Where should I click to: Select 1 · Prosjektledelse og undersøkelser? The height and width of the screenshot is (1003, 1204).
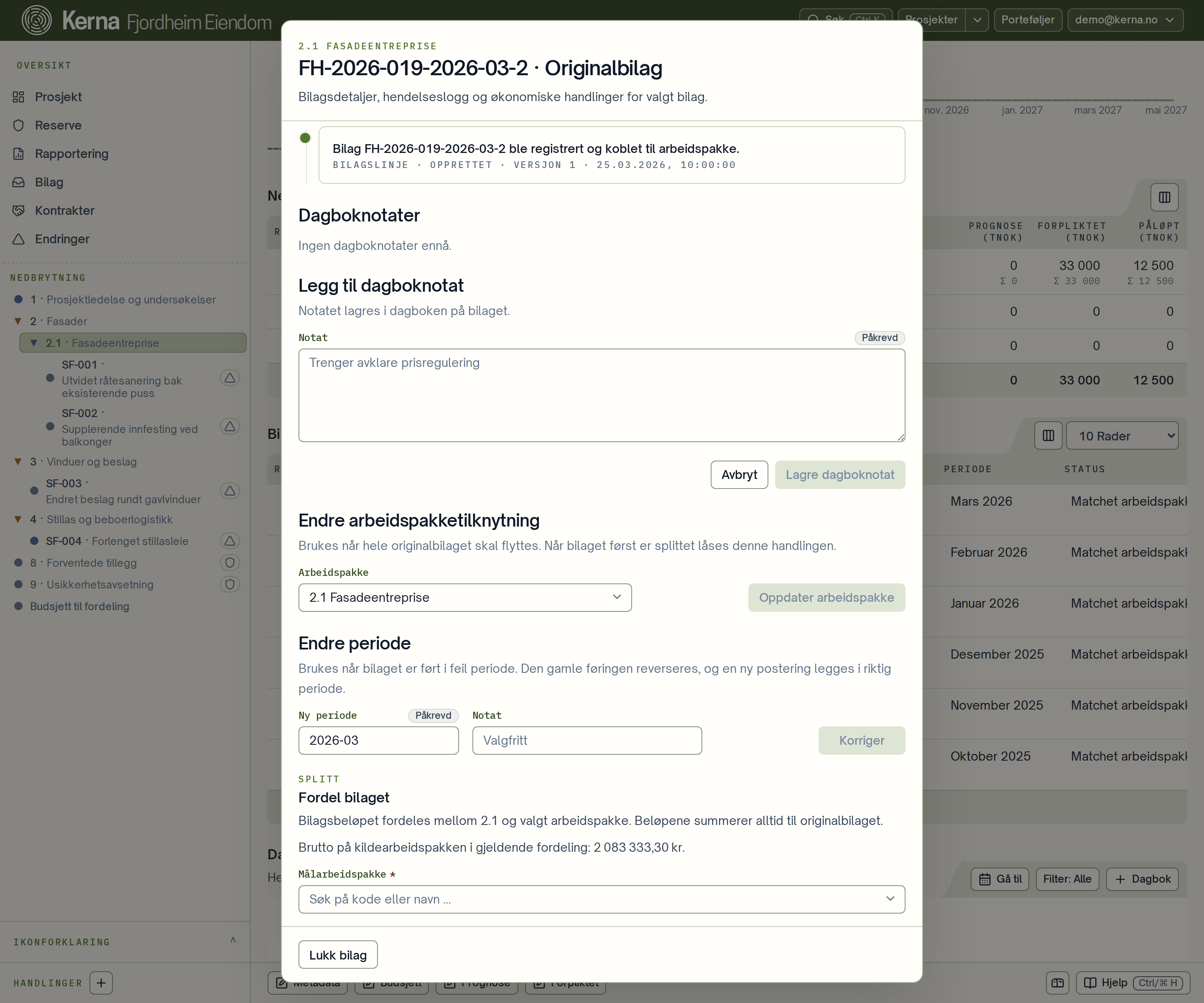point(122,300)
